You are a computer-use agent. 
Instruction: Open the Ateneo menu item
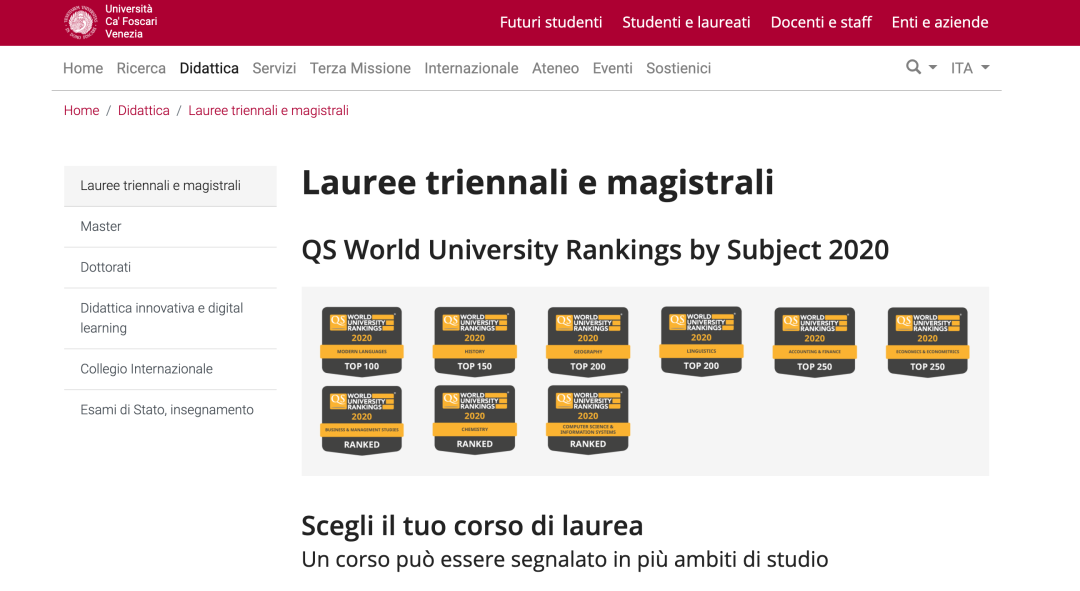555,68
